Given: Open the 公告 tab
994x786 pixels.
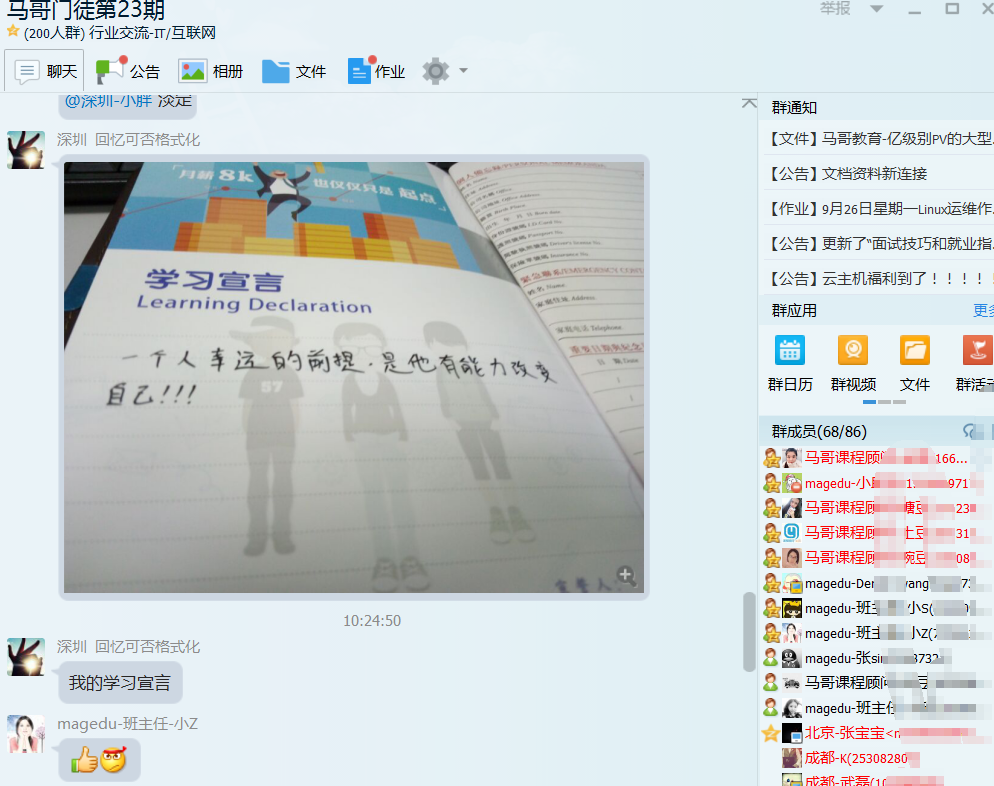Looking at the screenshot, I should coord(128,71).
